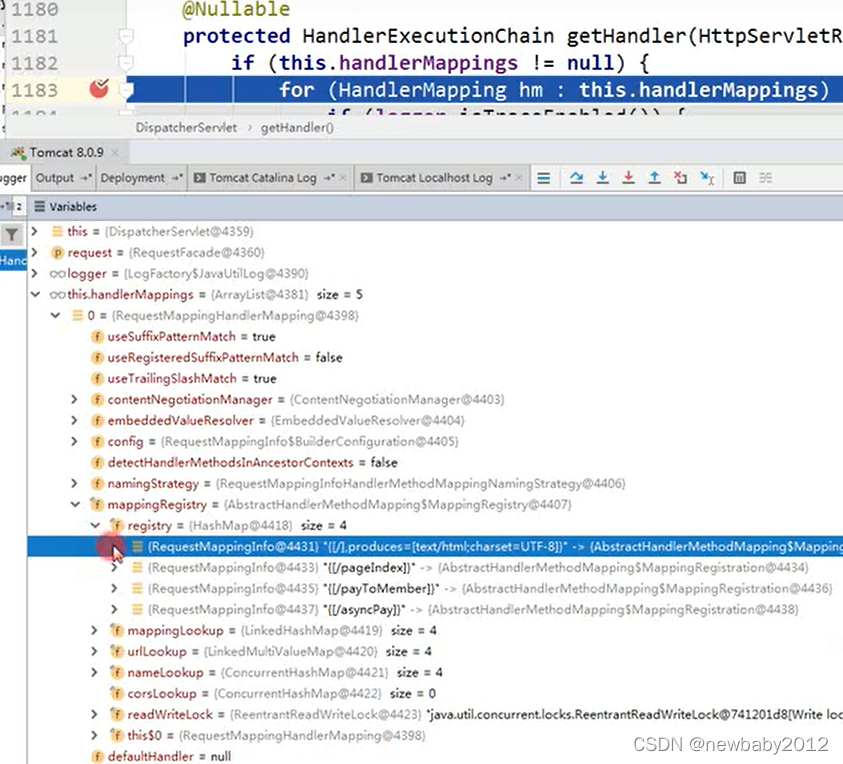Click the Step Out debugger icon
The width and height of the screenshot is (843, 764).
(654, 177)
